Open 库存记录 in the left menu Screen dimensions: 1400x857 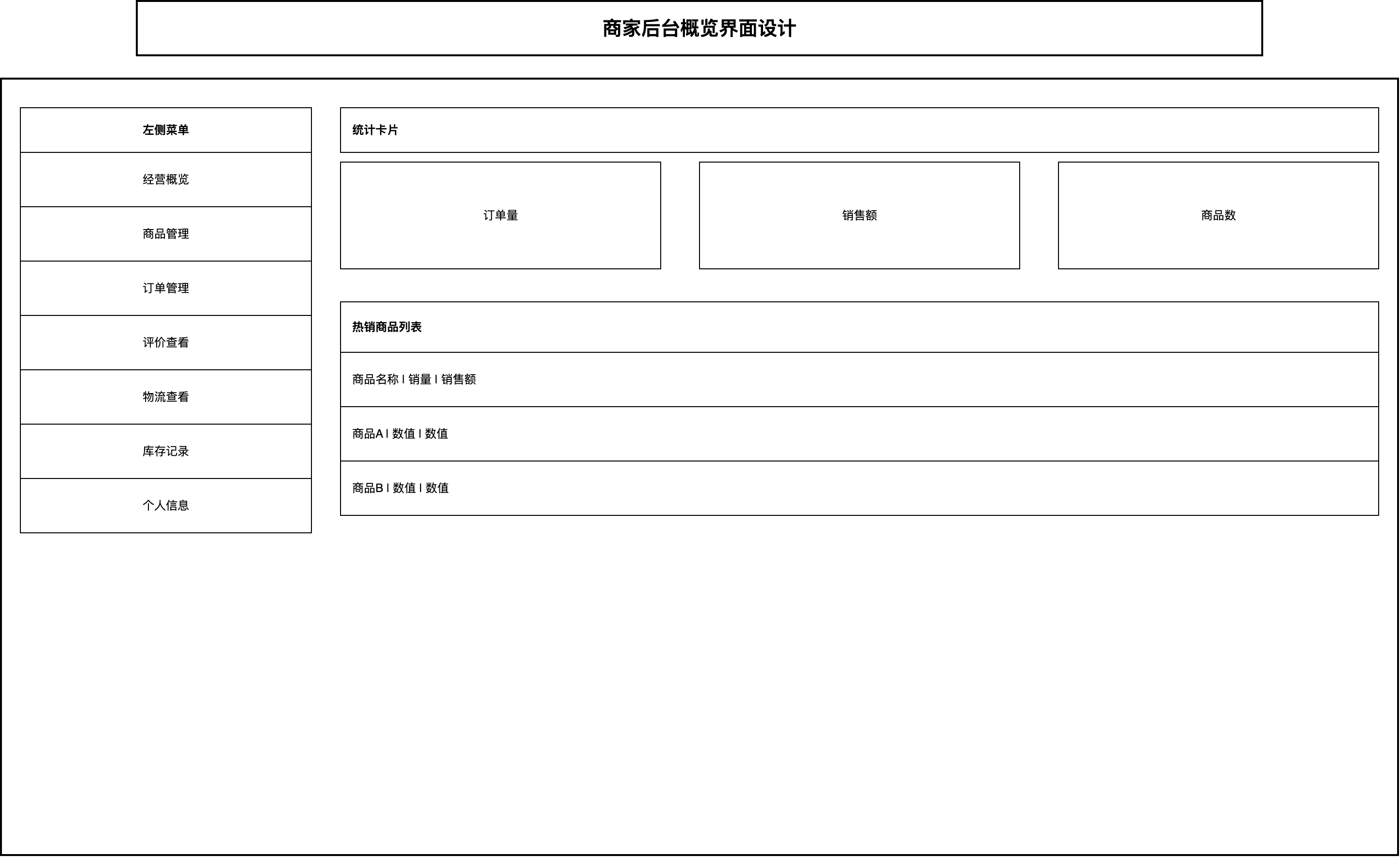click(165, 451)
